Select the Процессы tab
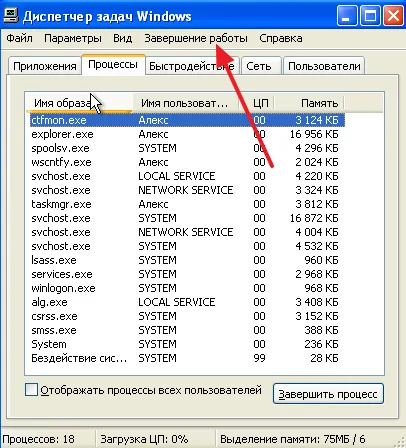 point(113,64)
